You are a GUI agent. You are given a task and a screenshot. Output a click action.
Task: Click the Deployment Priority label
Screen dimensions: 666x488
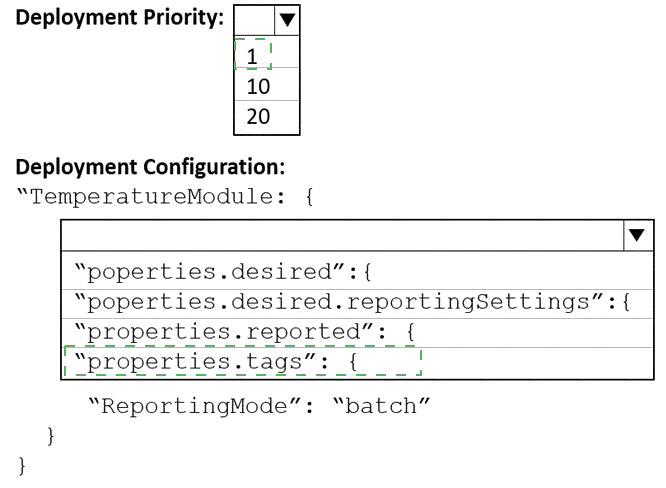120,18
